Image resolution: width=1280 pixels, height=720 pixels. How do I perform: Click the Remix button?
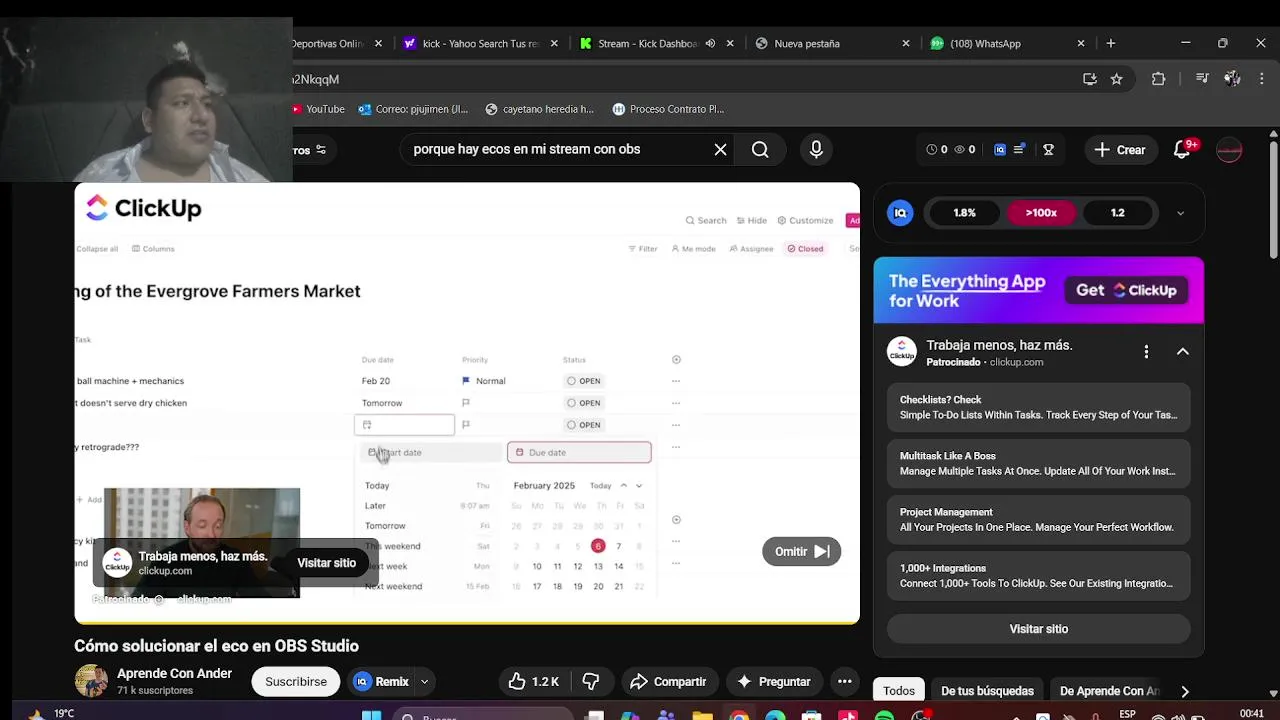(x=382, y=681)
